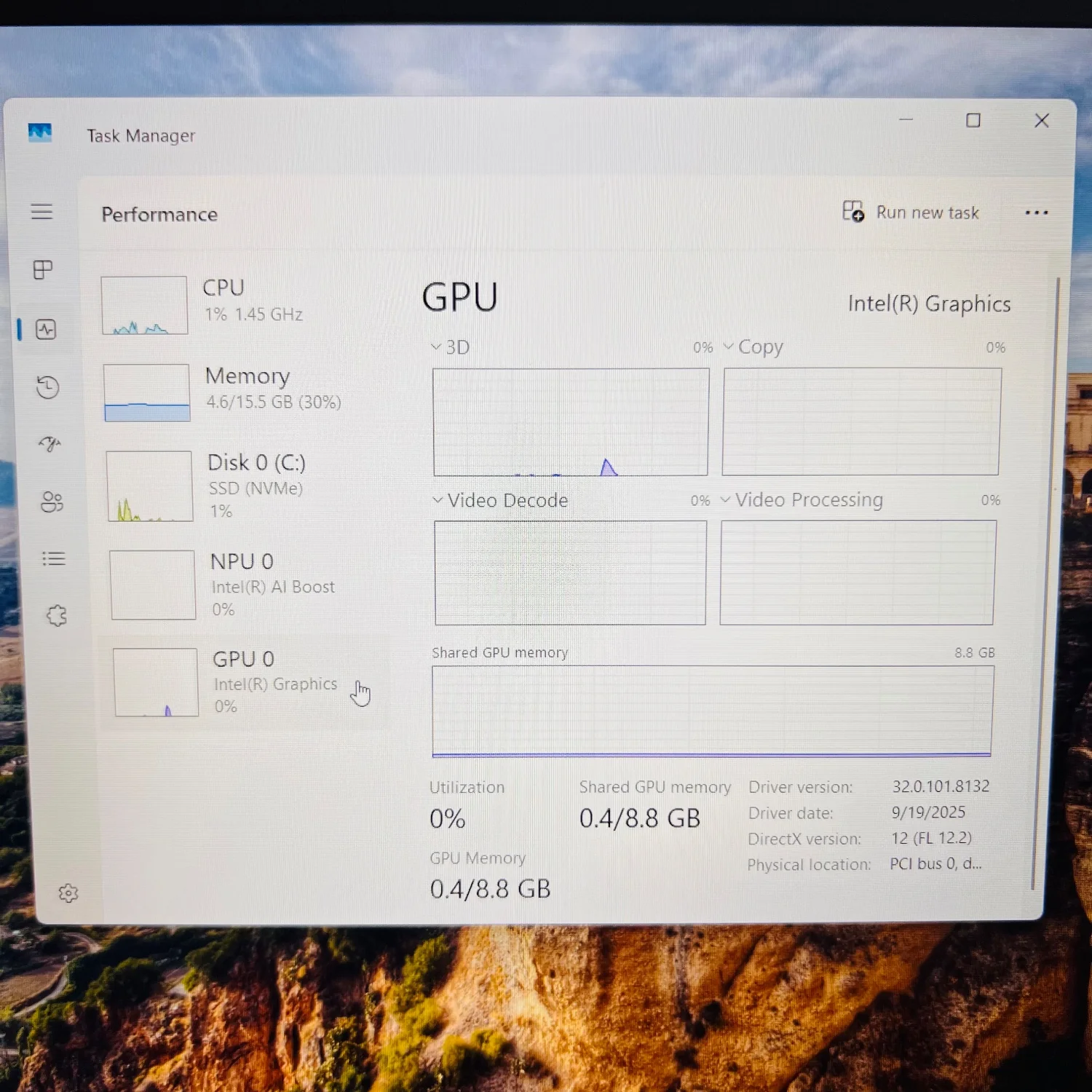
Task: Select GPU 0 Intel Graphics item
Action: coord(245,682)
